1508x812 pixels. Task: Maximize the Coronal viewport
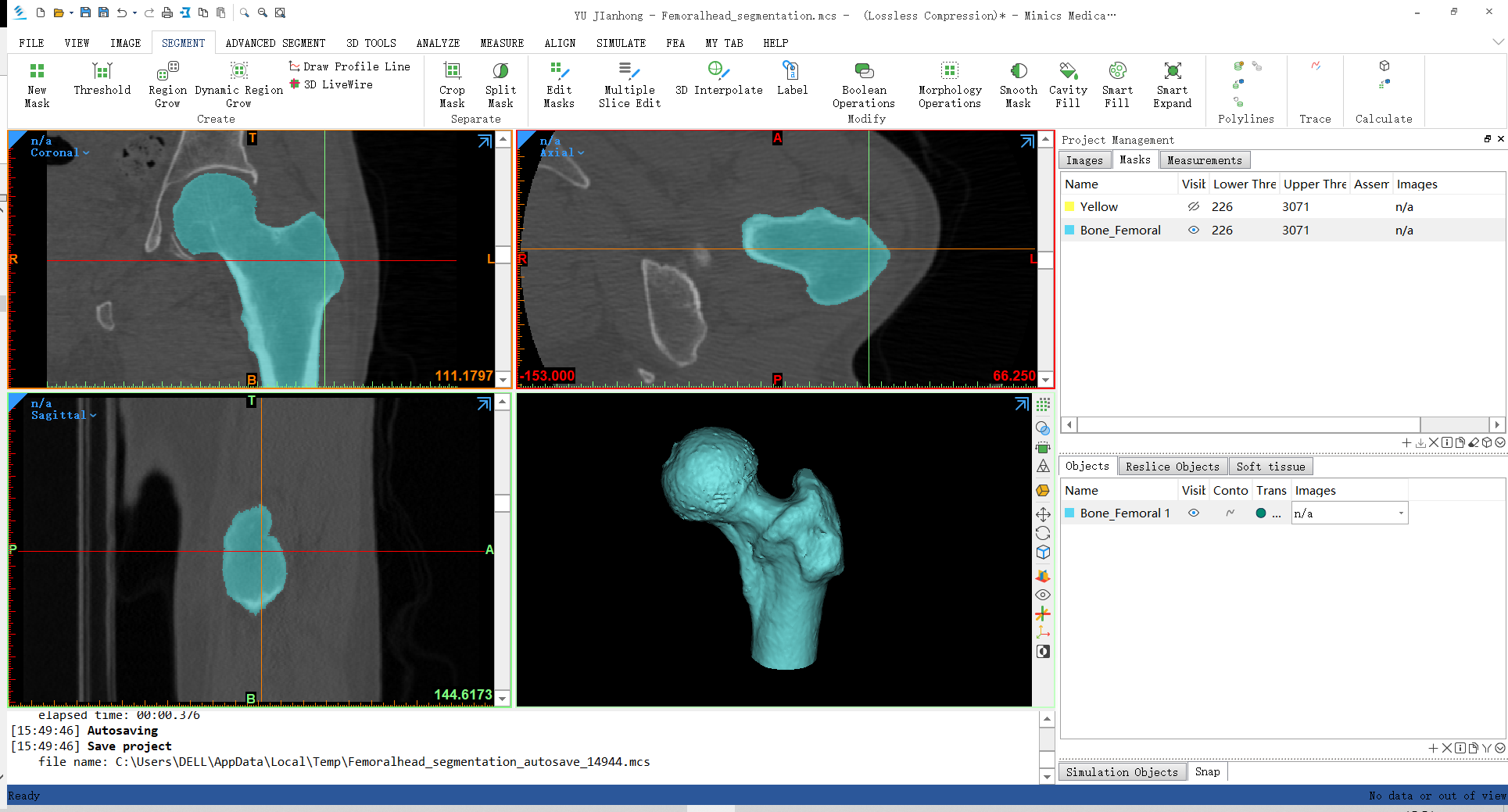485,141
